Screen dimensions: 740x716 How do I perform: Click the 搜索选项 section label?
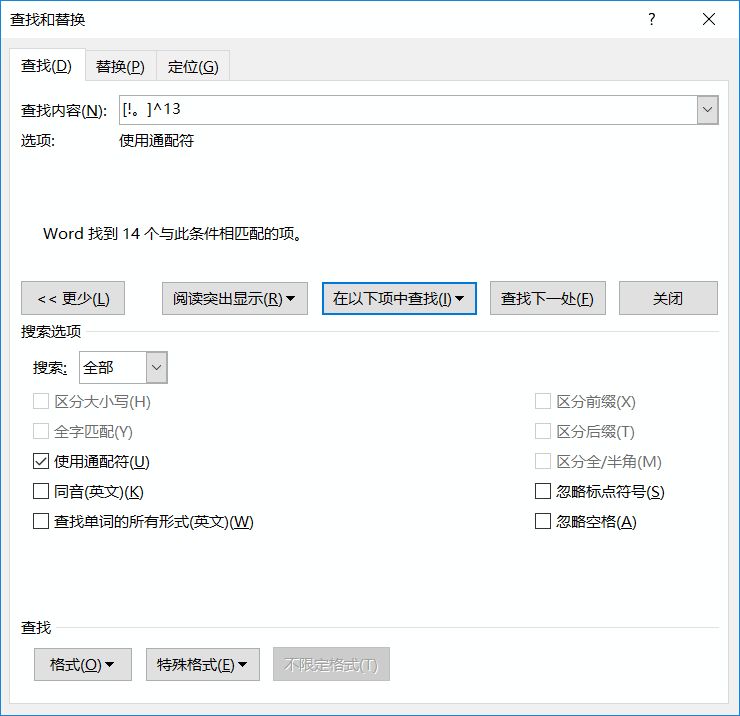point(51,332)
